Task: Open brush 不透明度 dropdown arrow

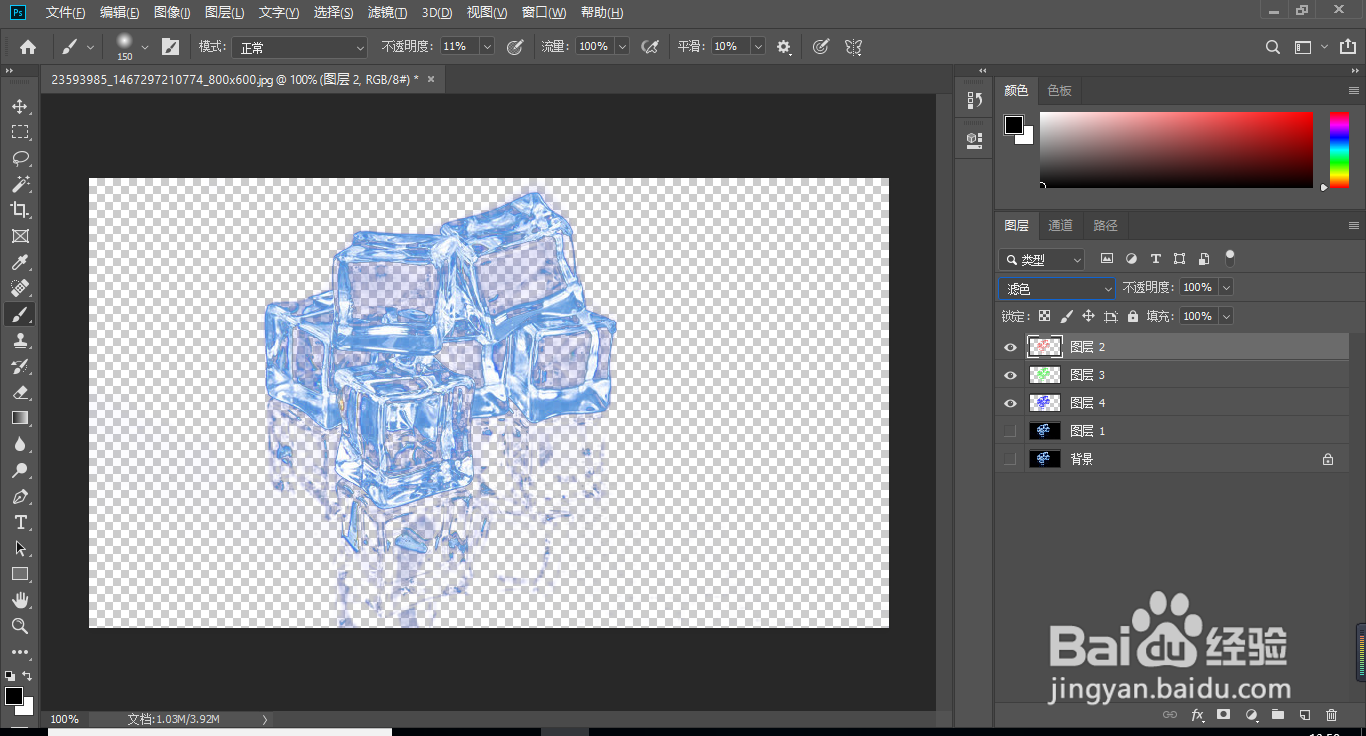Action: tap(487, 46)
